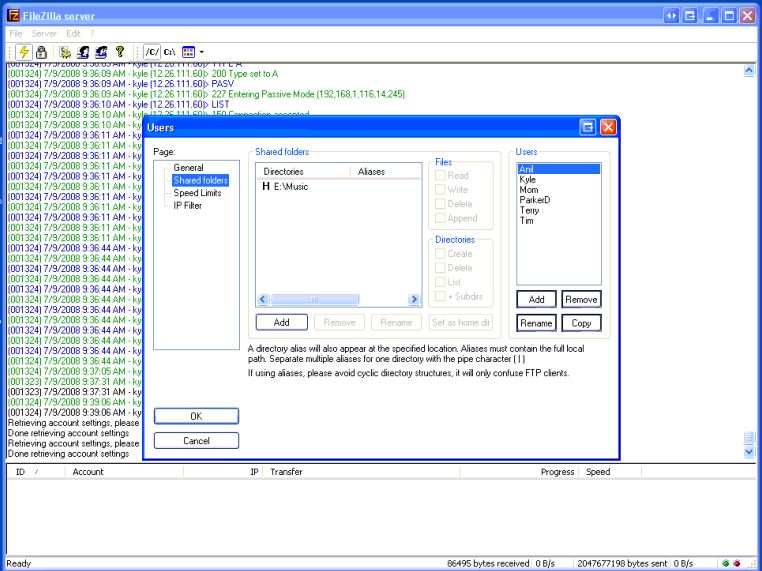The image size is (762, 571).
Task: Open server settings icon in toolbar
Action: (66, 51)
